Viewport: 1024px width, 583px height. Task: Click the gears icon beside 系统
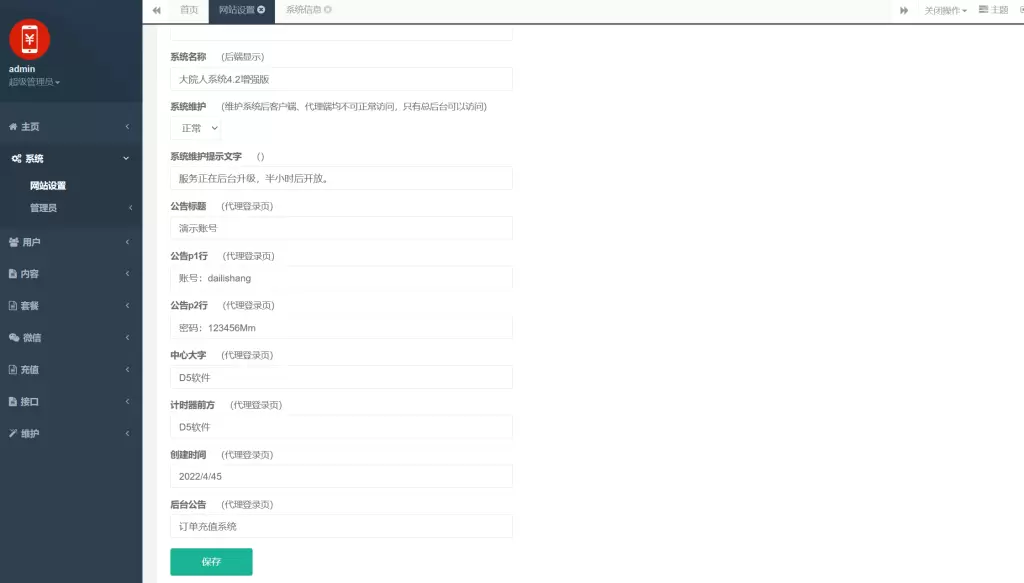coord(16,159)
